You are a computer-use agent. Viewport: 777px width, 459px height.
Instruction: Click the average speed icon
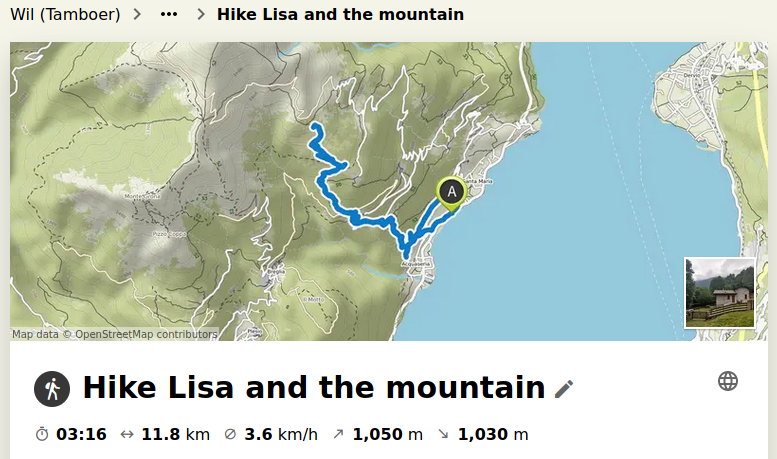[230, 434]
